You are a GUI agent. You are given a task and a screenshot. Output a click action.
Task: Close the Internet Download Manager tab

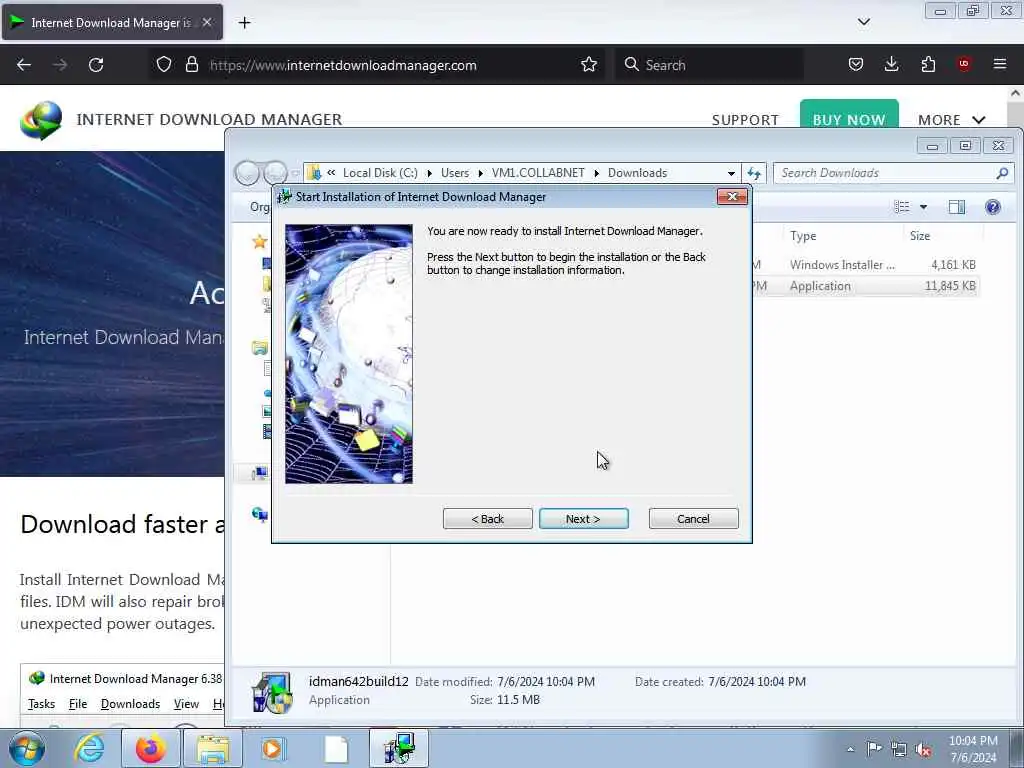tap(206, 22)
